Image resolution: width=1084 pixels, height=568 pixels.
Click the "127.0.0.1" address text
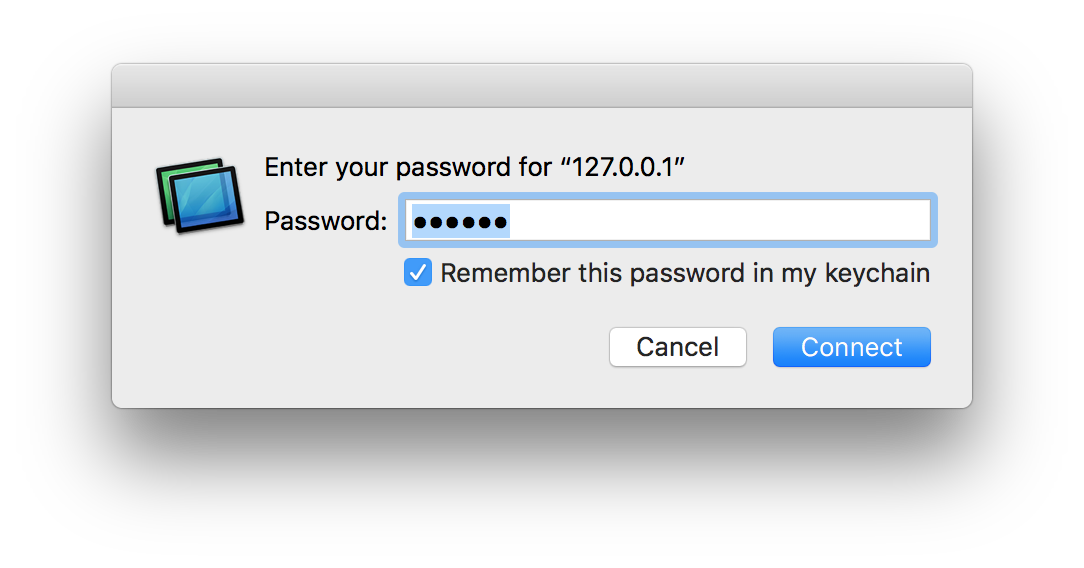627,167
